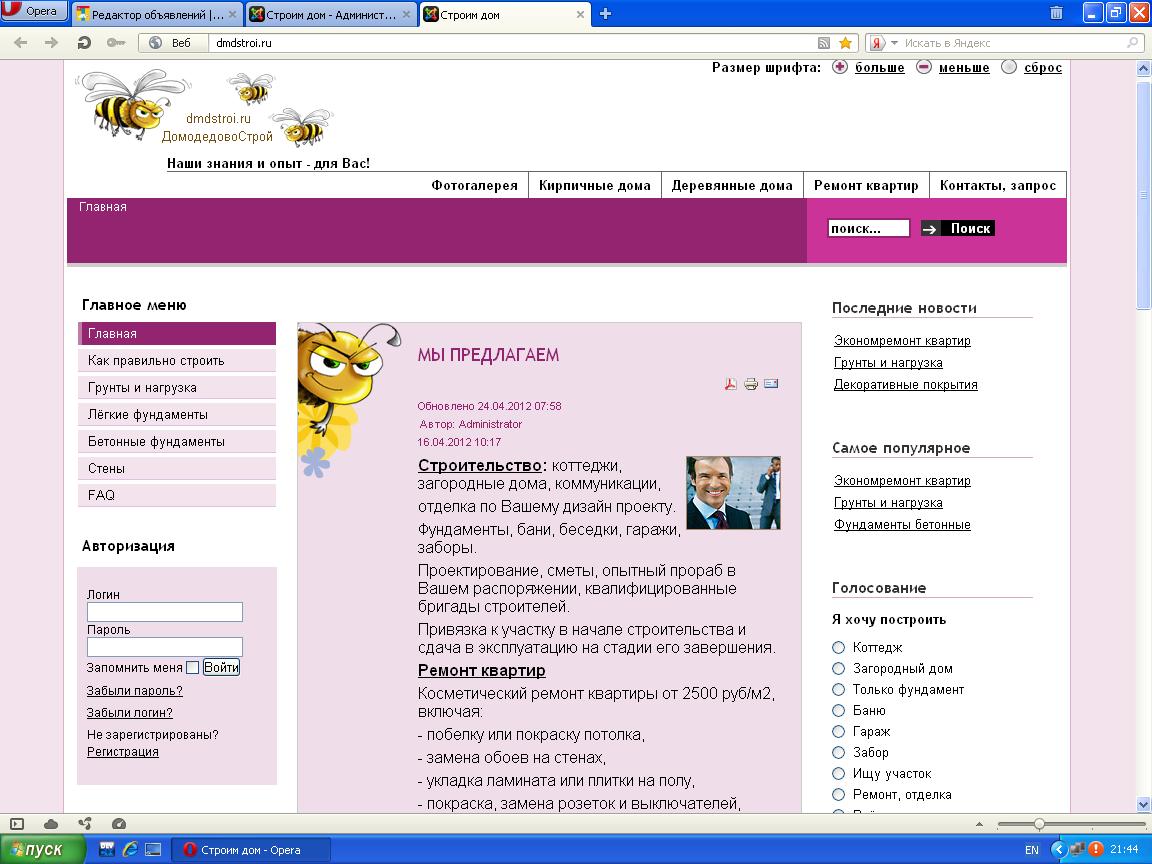This screenshot has width=1152, height=864.
Task: Enable the "Запомнить меня" checkbox
Action: pos(193,668)
